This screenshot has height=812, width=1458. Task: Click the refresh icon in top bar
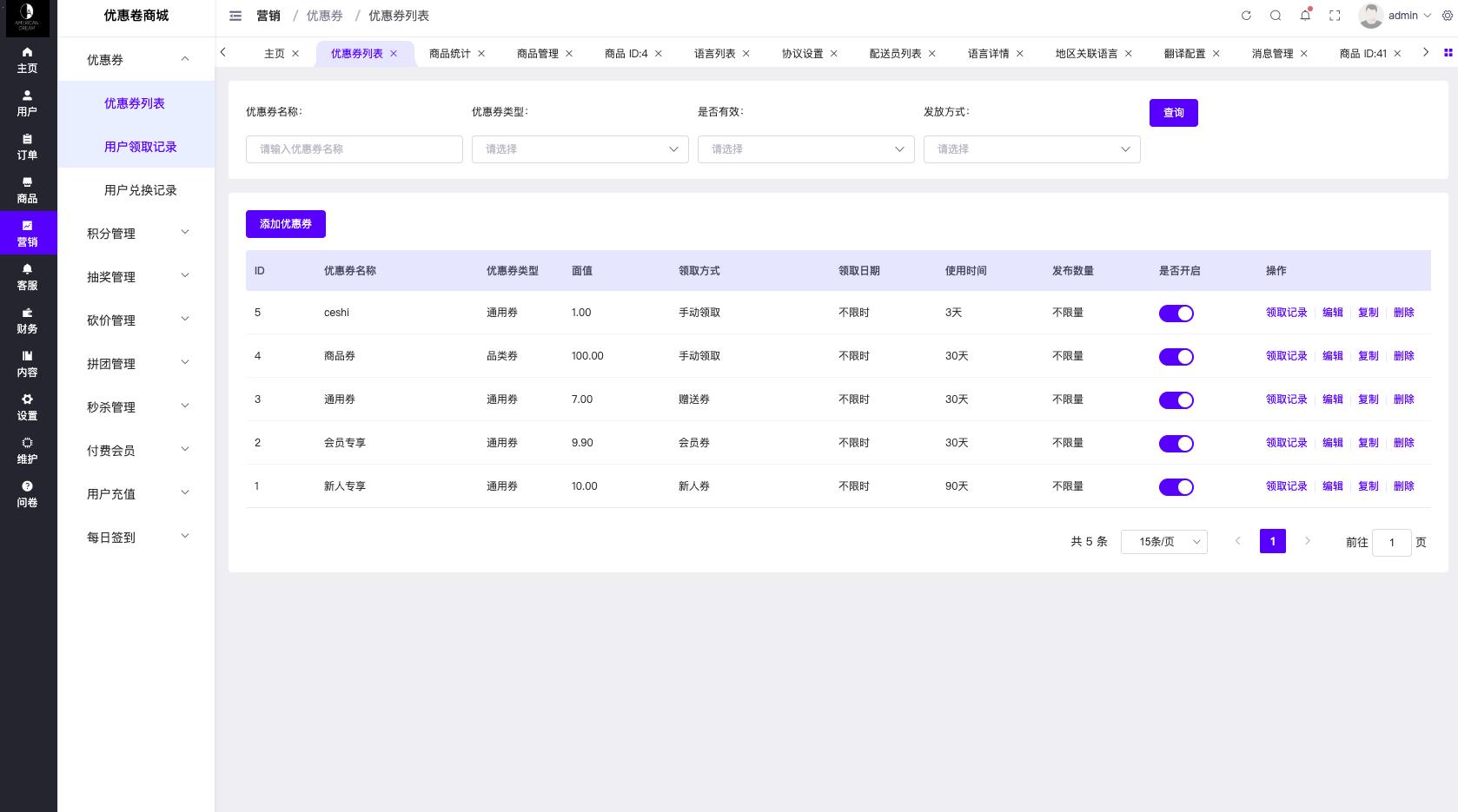coord(1246,16)
